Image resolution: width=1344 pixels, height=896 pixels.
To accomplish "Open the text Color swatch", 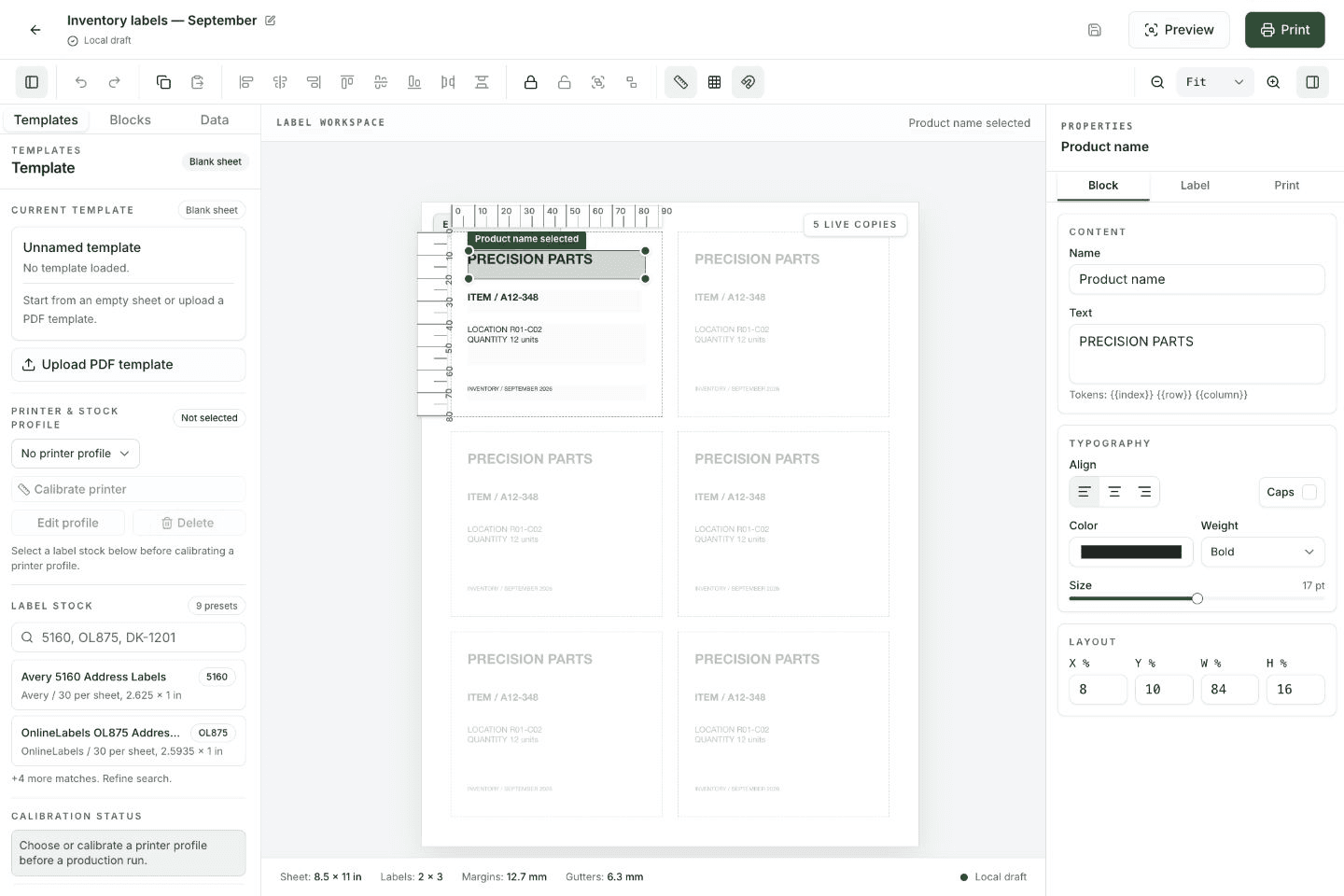I will (1131, 552).
